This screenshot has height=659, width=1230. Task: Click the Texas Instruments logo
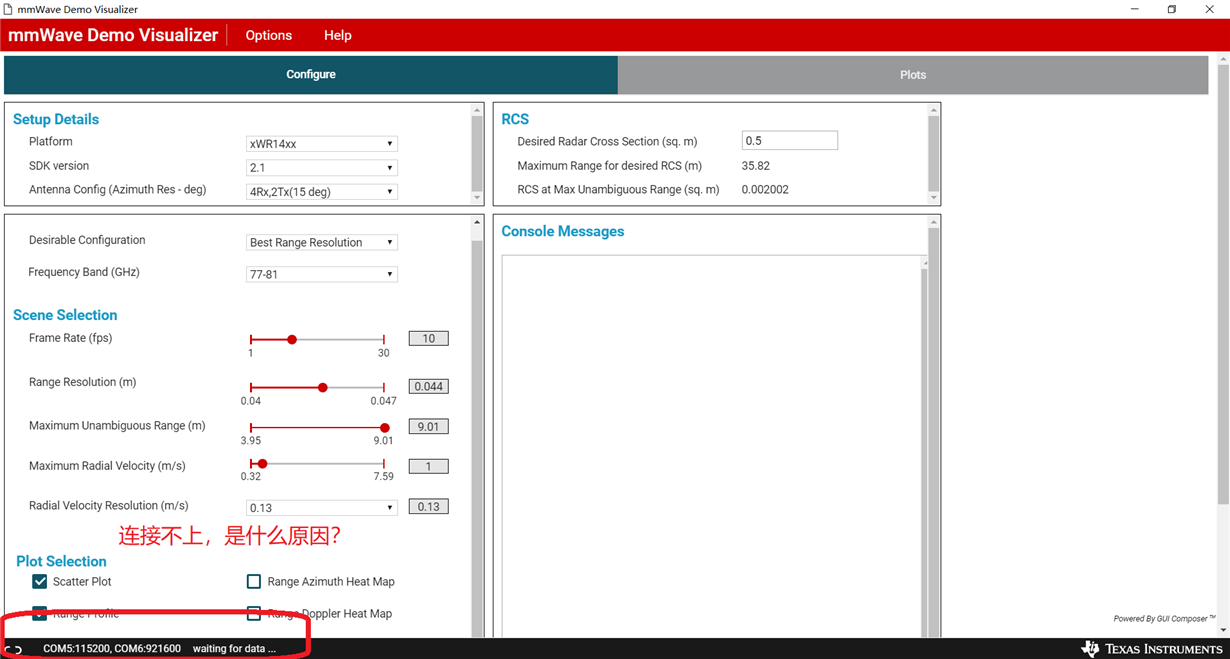pos(1152,649)
